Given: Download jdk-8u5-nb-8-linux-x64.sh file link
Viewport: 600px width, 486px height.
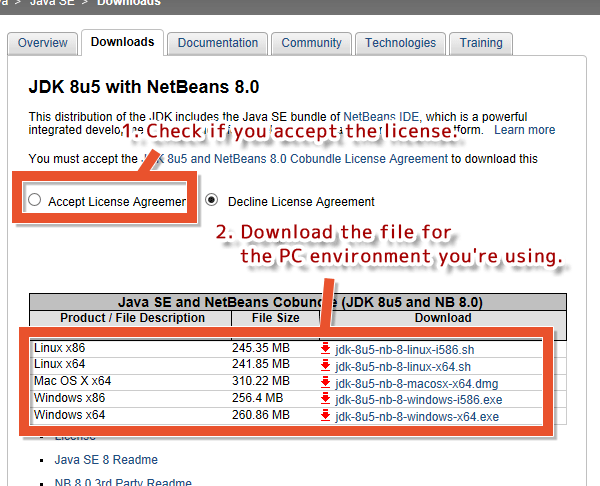Looking at the screenshot, I should (x=403, y=367).
